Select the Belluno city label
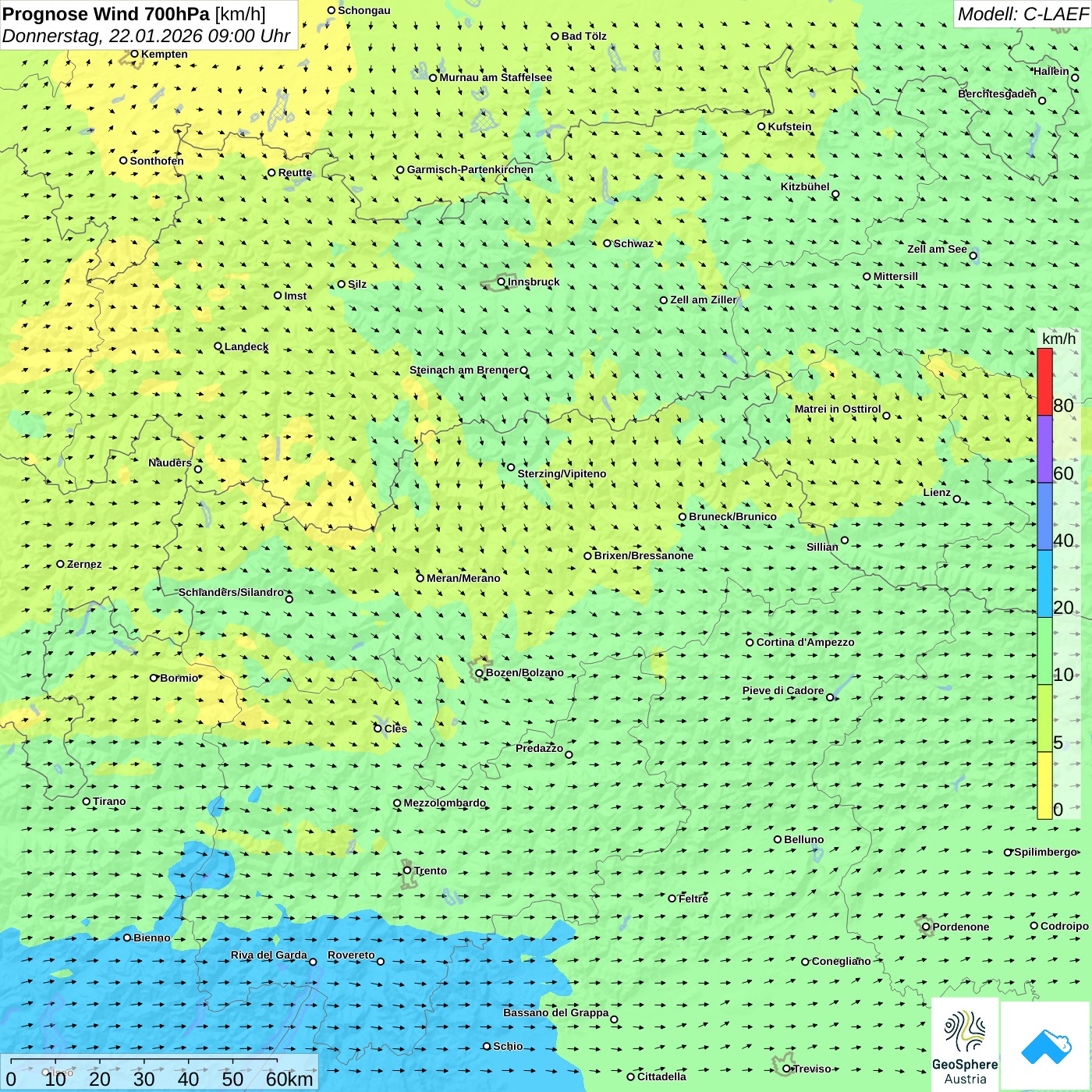This screenshot has width=1092, height=1092. point(804,839)
